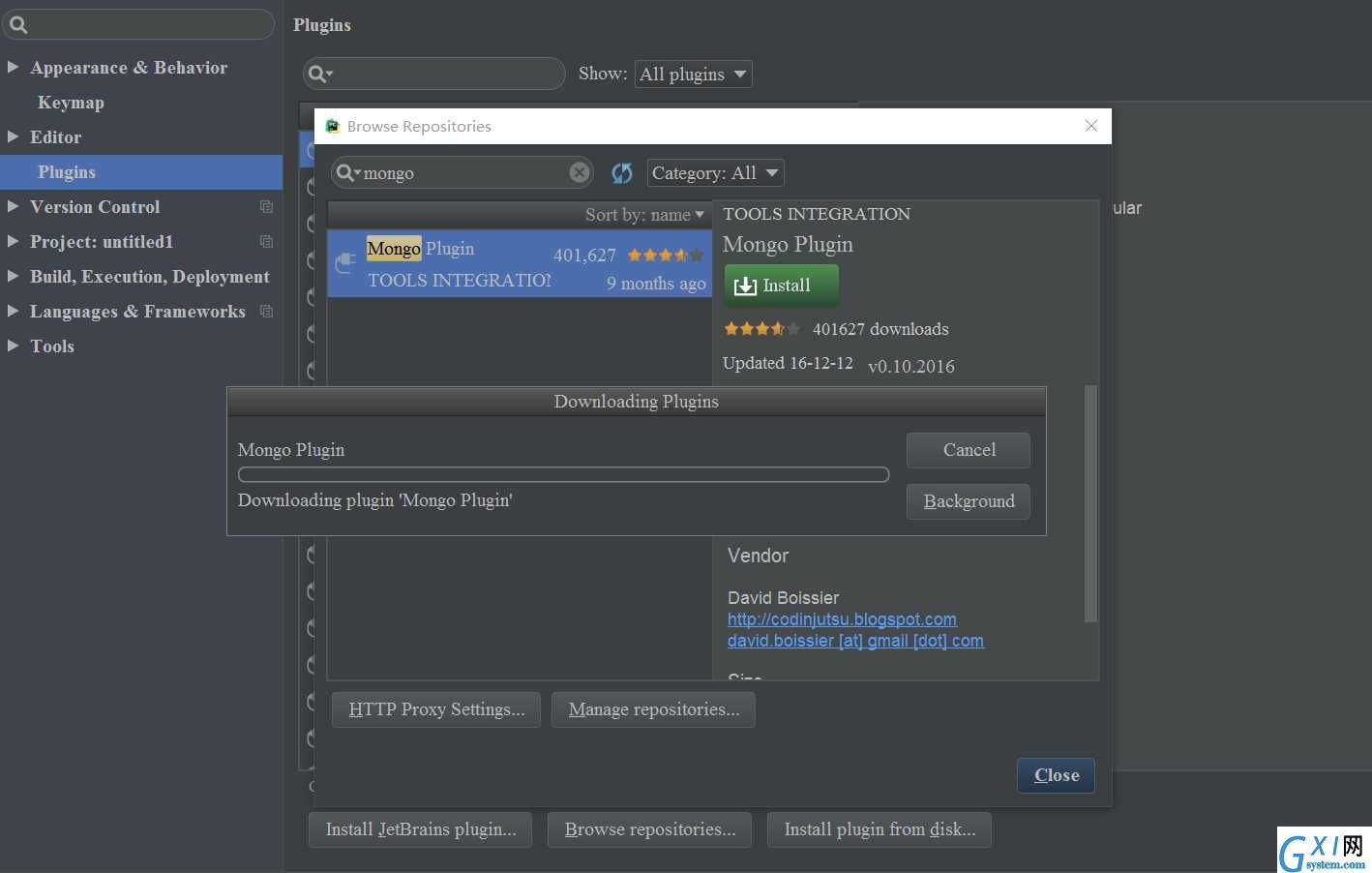Screen dimensions: 1372x873
Task: Click the Browse Repositories window app icon
Action: click(x=332, y=126)
